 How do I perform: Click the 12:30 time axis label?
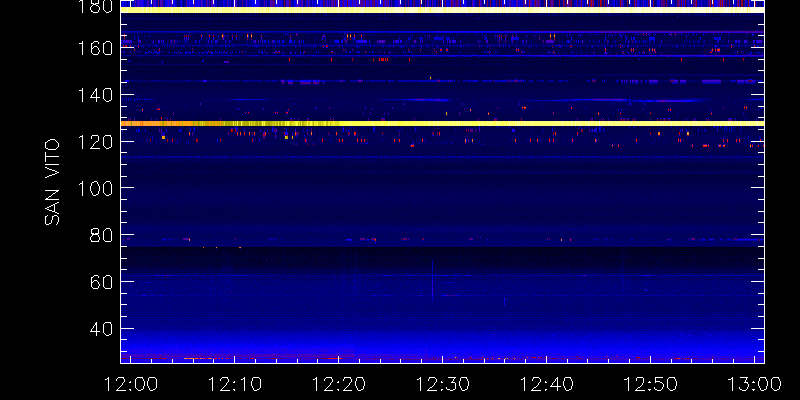442,384
